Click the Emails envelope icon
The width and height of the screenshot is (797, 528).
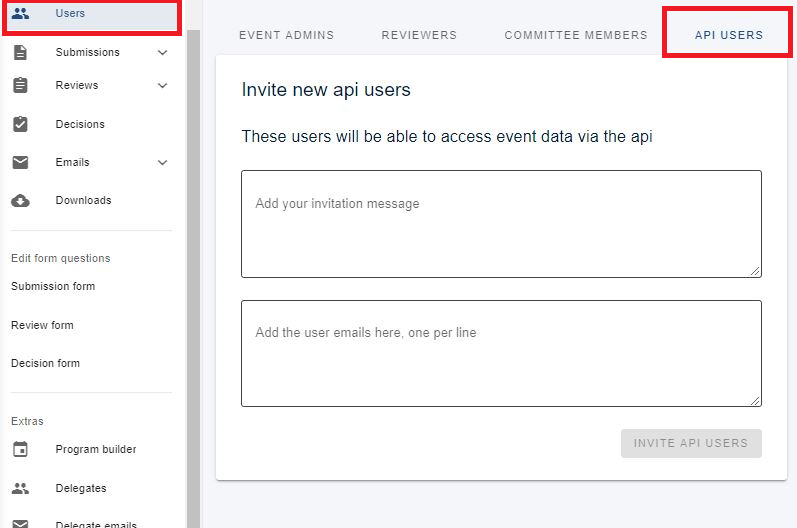(20, 162)
